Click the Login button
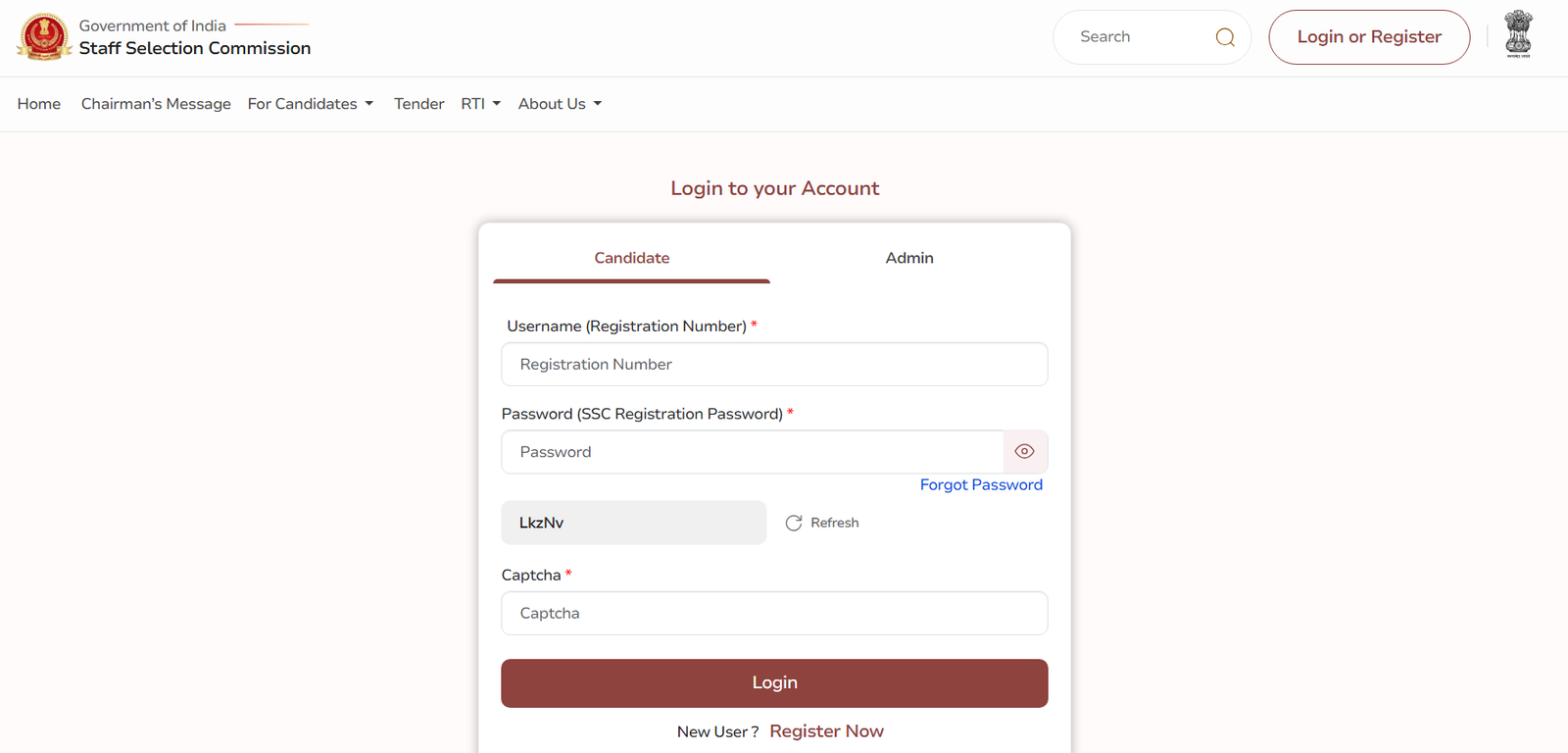The width and height of the screenshot is (1568, 753). [x=774, y=682]
